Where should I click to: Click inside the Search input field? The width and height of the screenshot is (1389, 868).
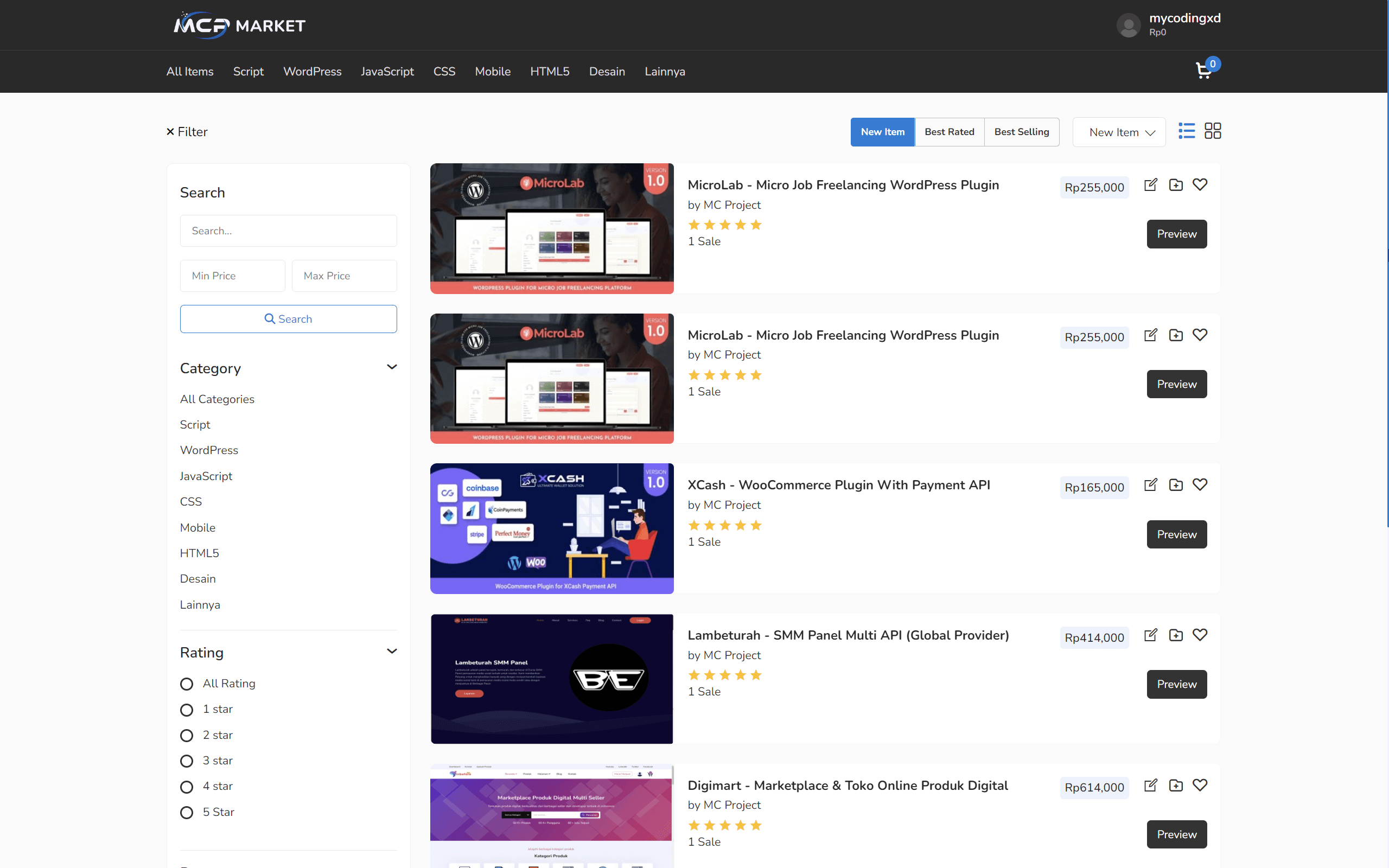click(288, 230)
